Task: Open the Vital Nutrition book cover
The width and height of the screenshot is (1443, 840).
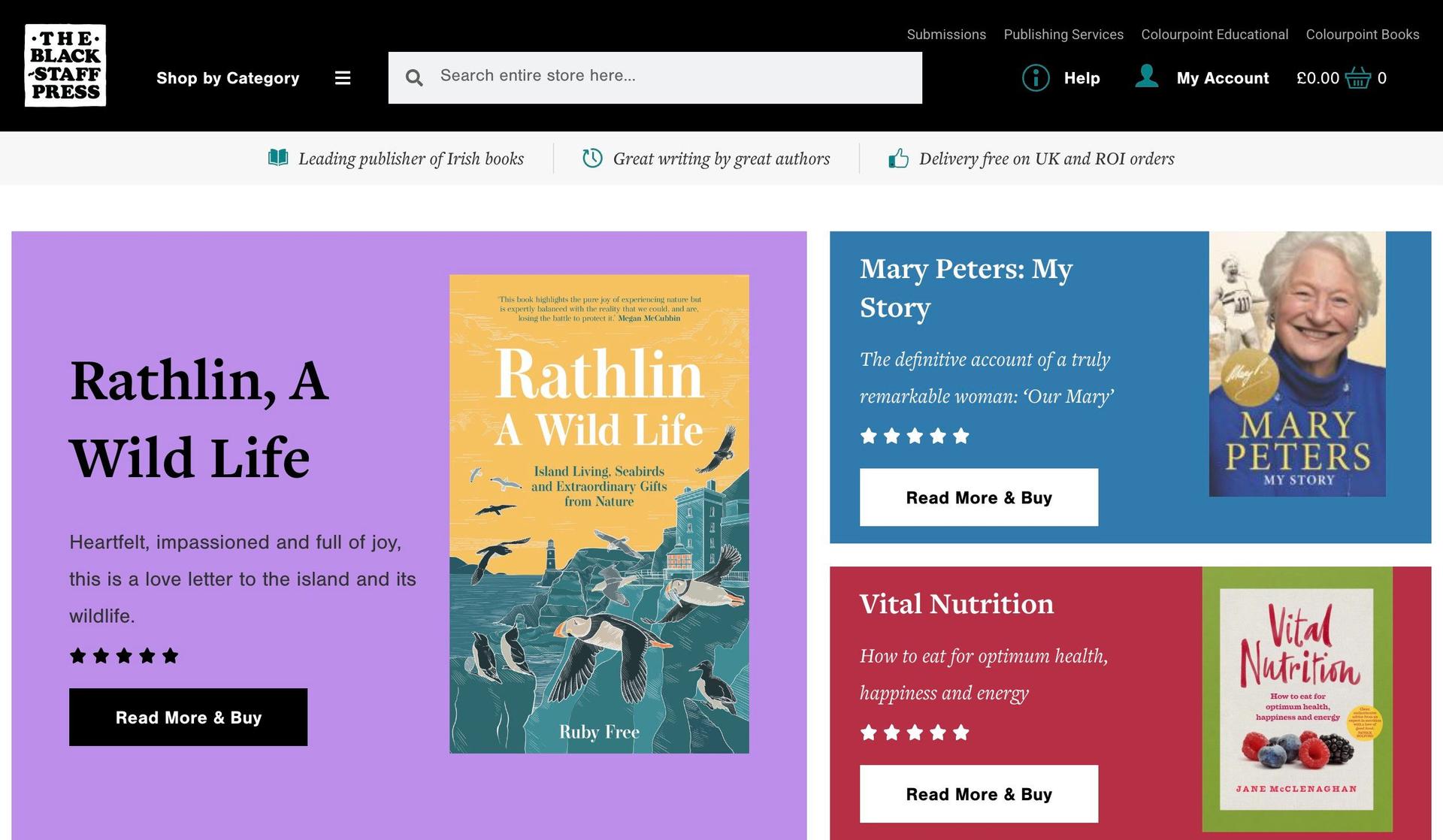Action: (x=1297, y=699)
